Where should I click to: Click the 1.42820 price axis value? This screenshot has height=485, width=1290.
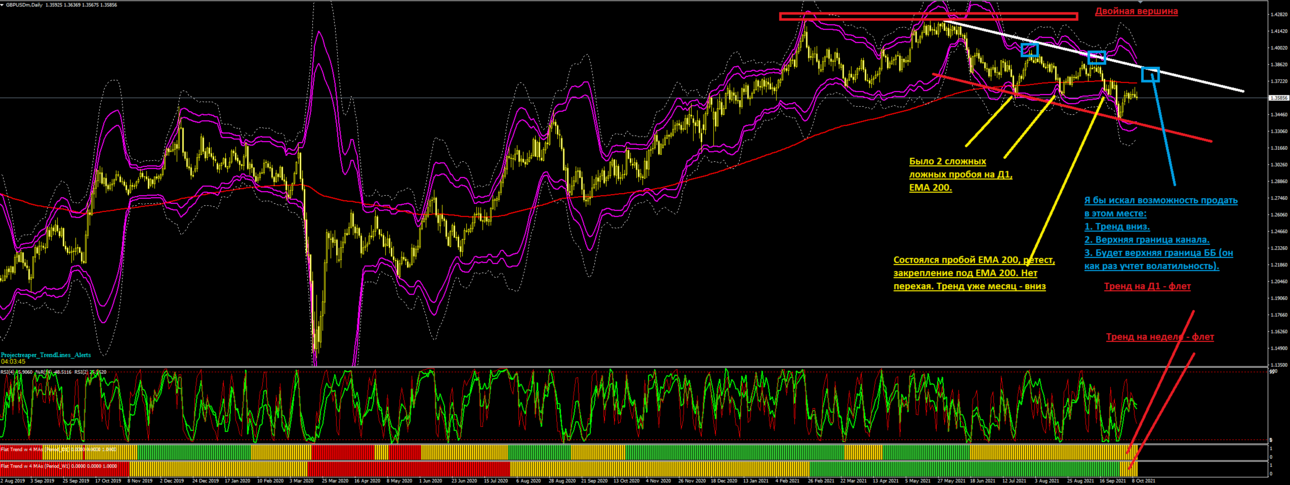(x=1278, y=15)
